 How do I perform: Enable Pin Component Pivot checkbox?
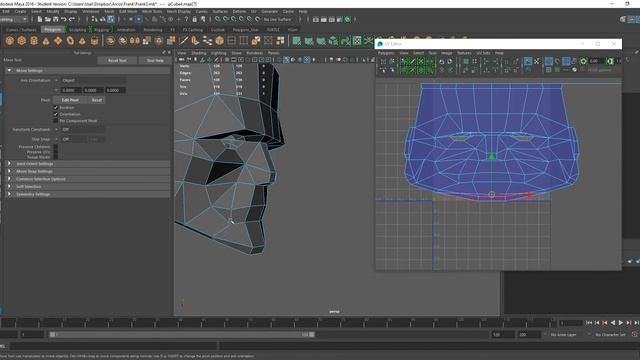click(x=56, y=121)
